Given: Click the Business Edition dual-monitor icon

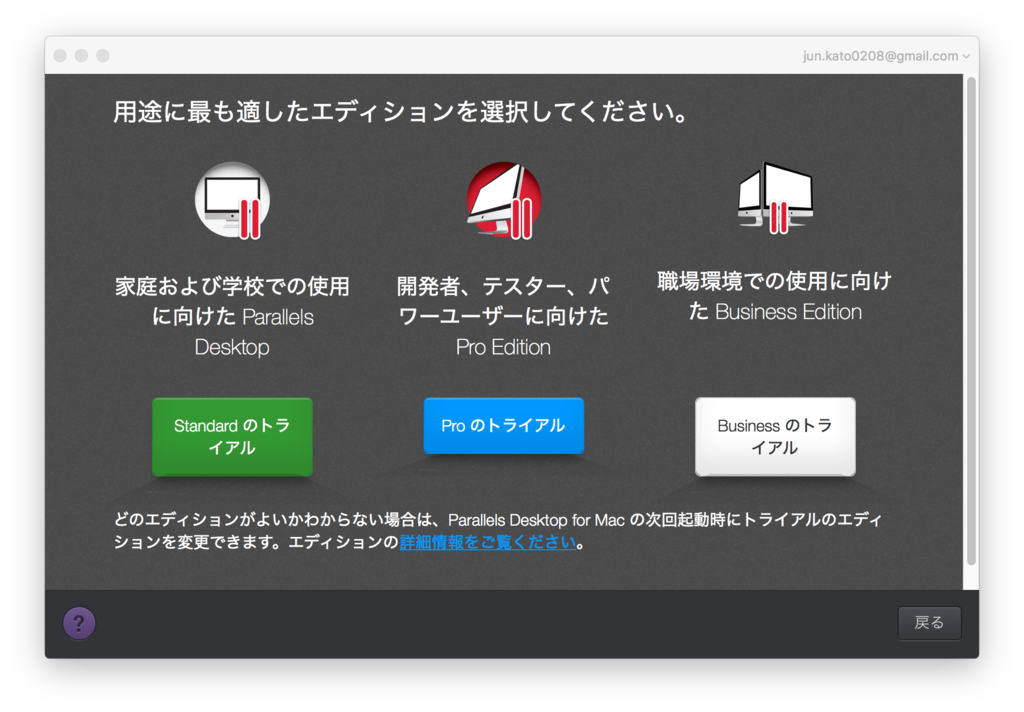Looking at the screenshot, I should 775,199.
